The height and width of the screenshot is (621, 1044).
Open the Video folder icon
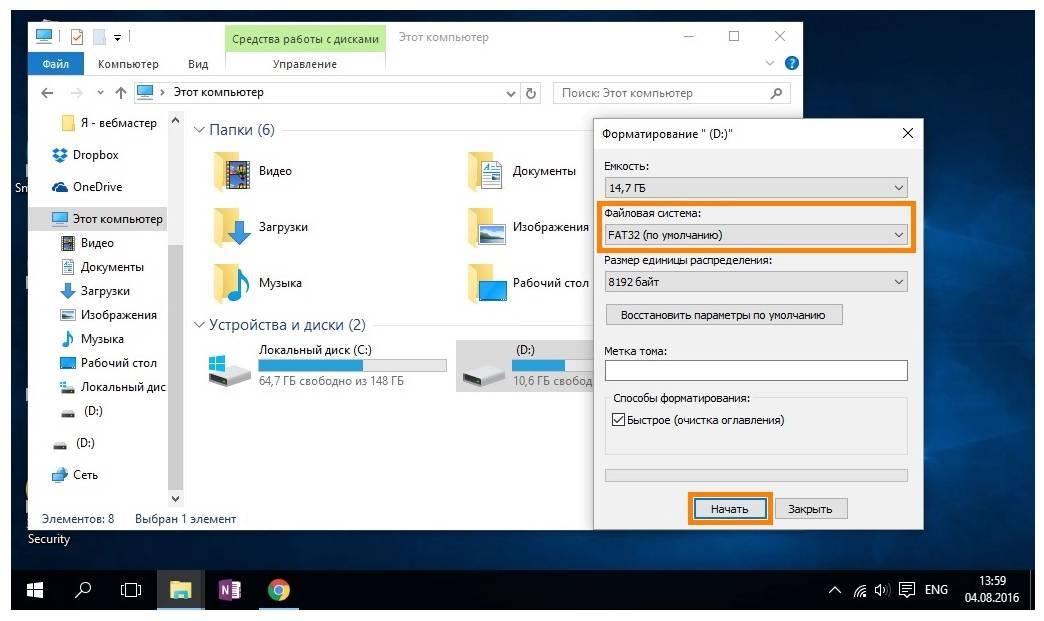click(234, 172)
